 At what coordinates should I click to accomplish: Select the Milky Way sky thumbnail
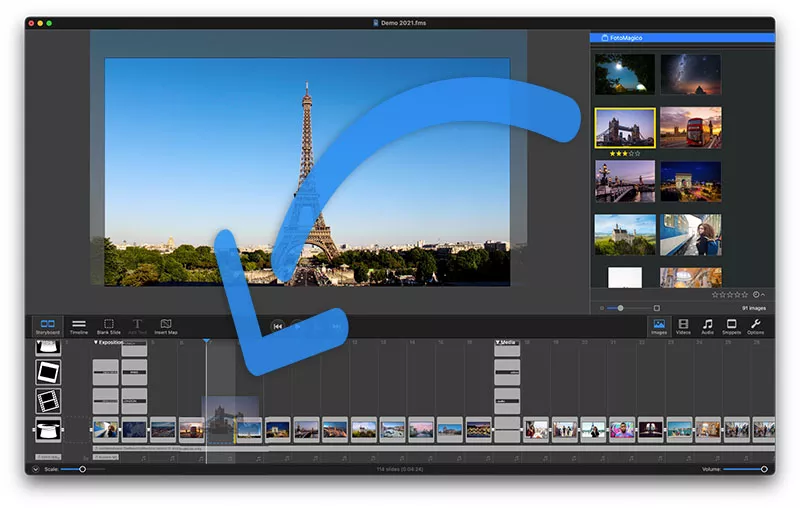point(691,74)
